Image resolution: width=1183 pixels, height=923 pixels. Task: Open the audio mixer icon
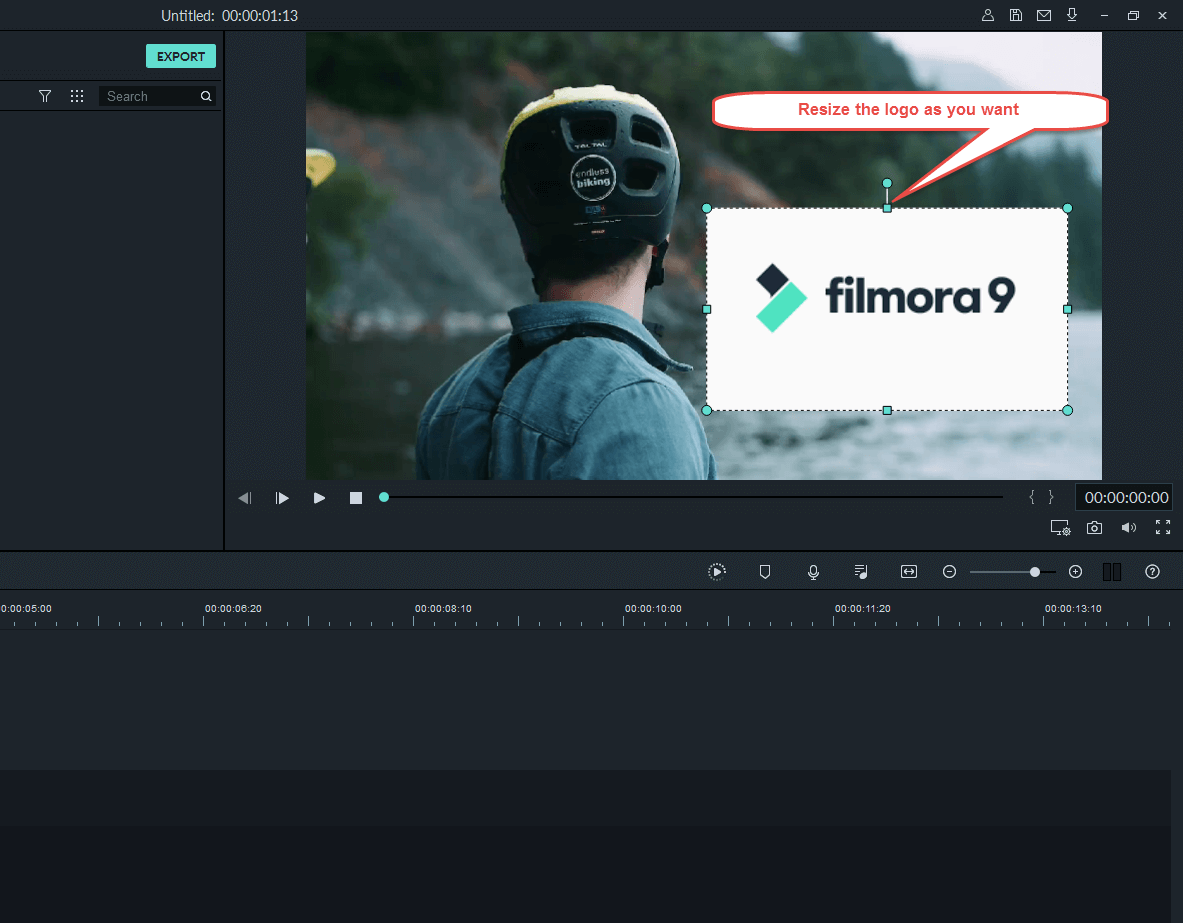pos(861,571)
